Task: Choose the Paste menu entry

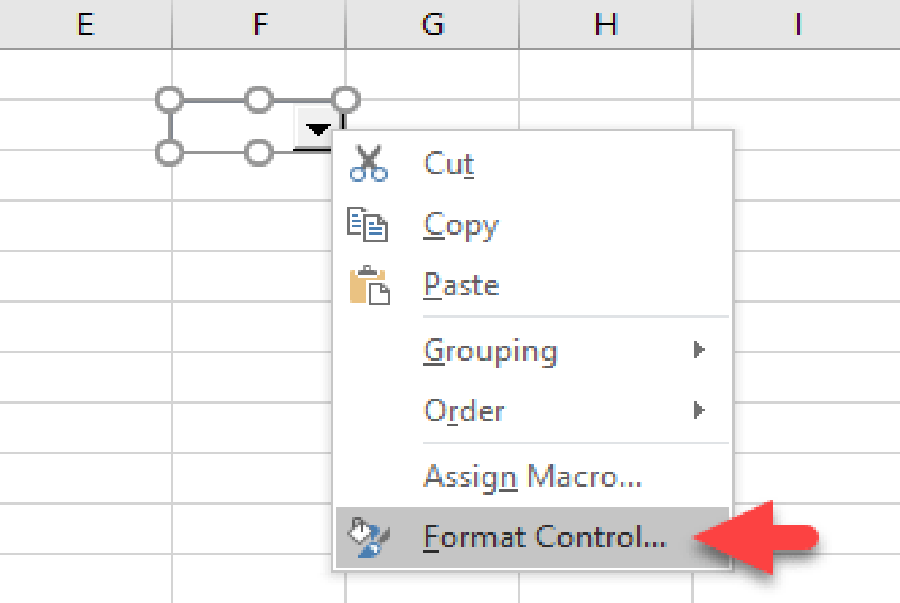Action: (532, 285)
